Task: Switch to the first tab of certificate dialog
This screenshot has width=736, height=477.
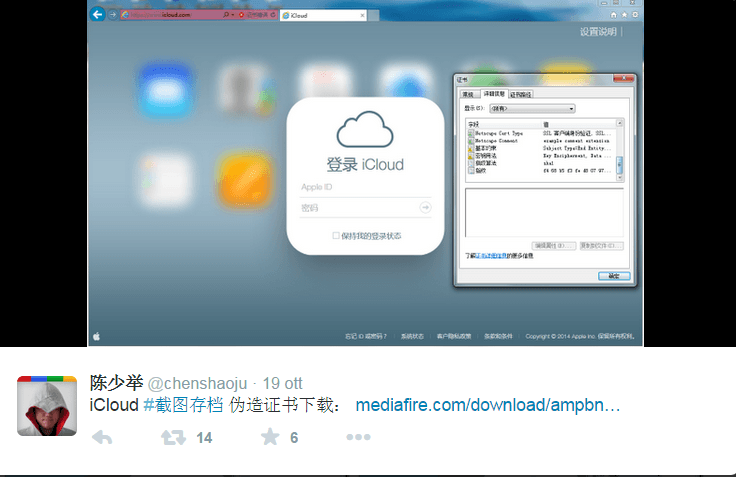Action: (468, 94)
